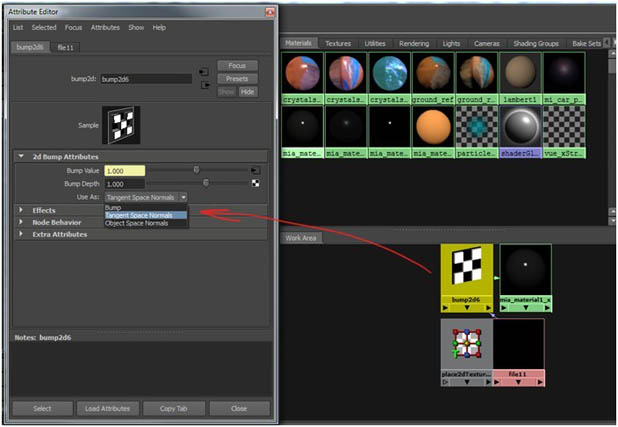Click the Focus button
The height and width of the screenshot is (427, 618).
(237, 65)
